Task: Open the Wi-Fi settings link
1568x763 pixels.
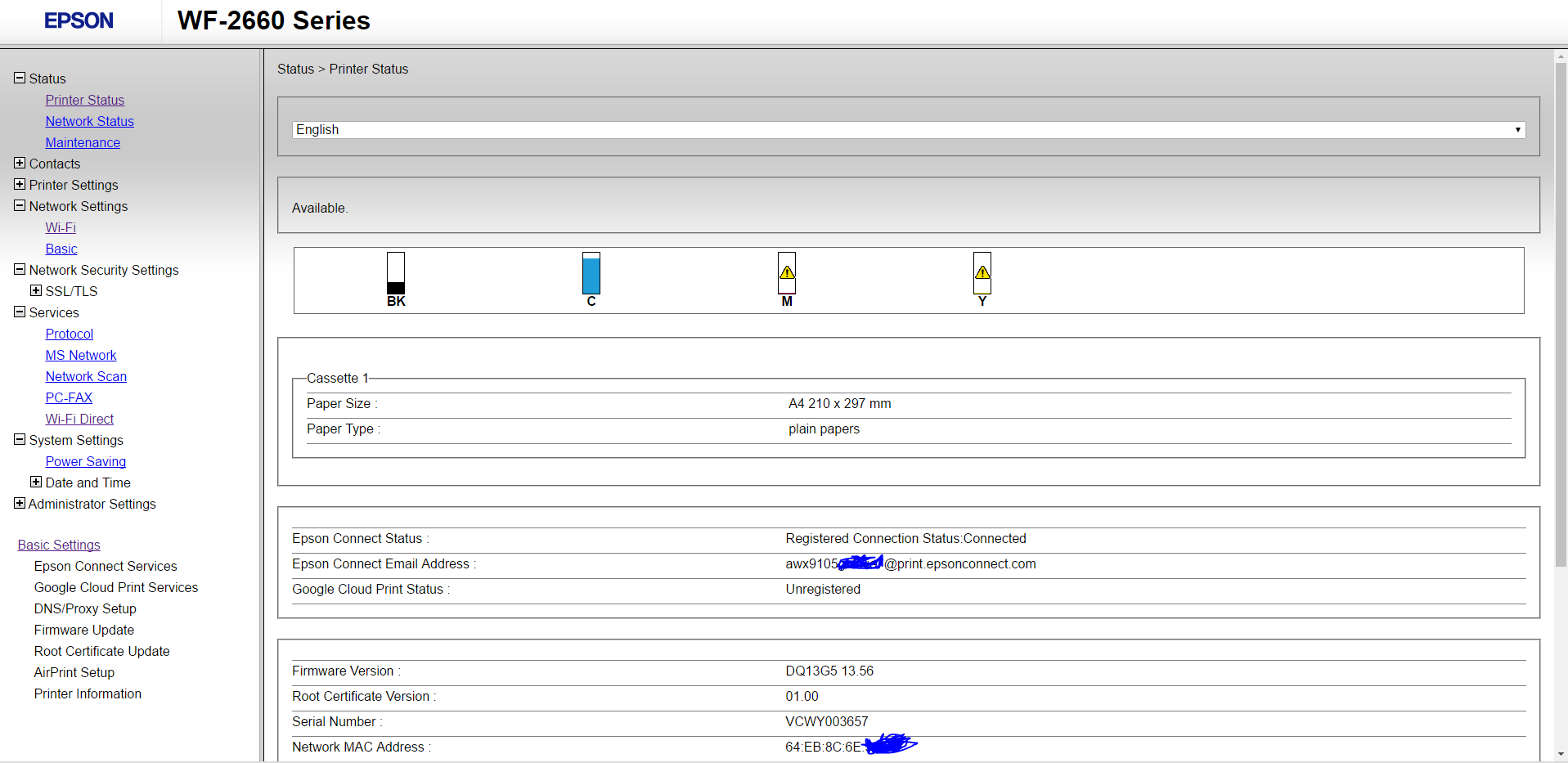Action: (x=61, y=227)
